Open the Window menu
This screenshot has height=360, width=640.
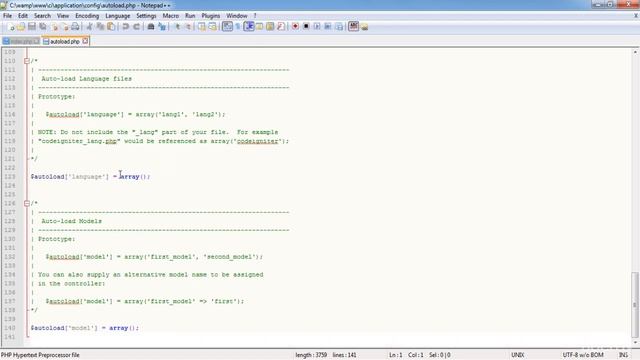click(x=237, y=16)
